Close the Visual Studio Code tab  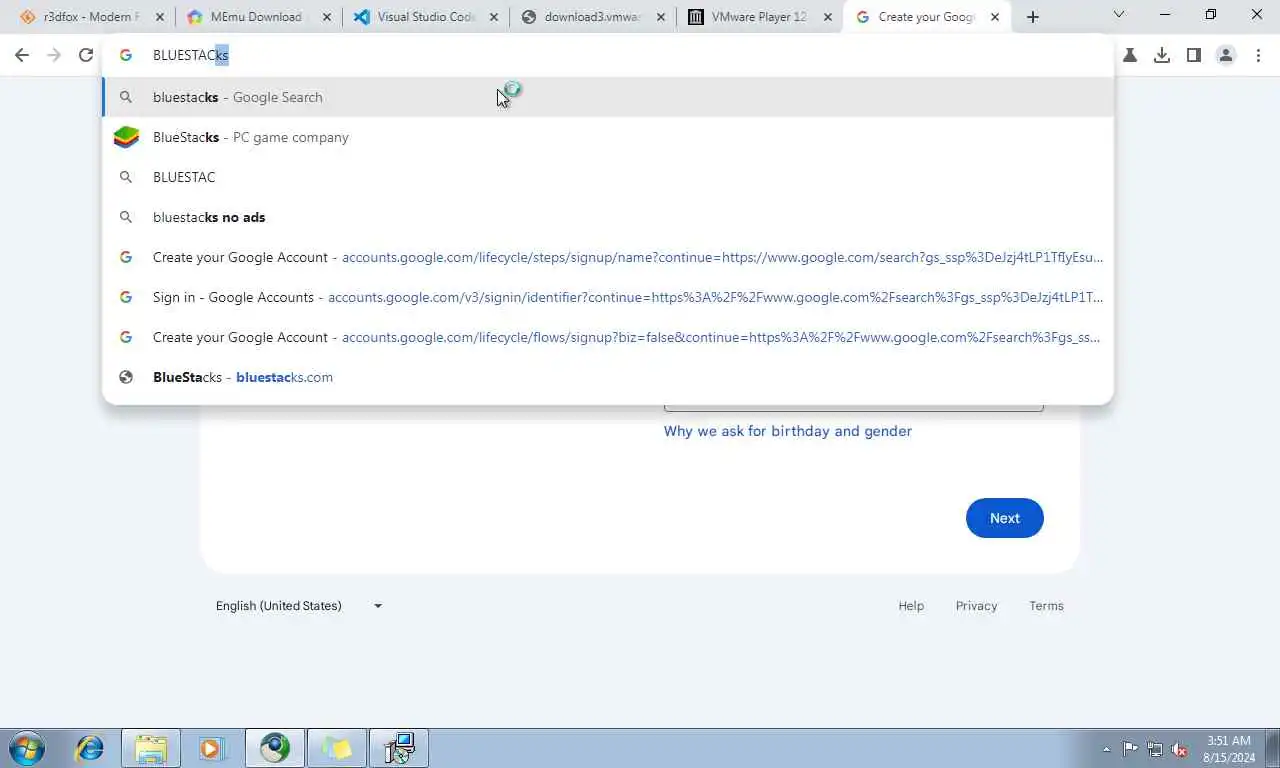[x=493, y=17]
